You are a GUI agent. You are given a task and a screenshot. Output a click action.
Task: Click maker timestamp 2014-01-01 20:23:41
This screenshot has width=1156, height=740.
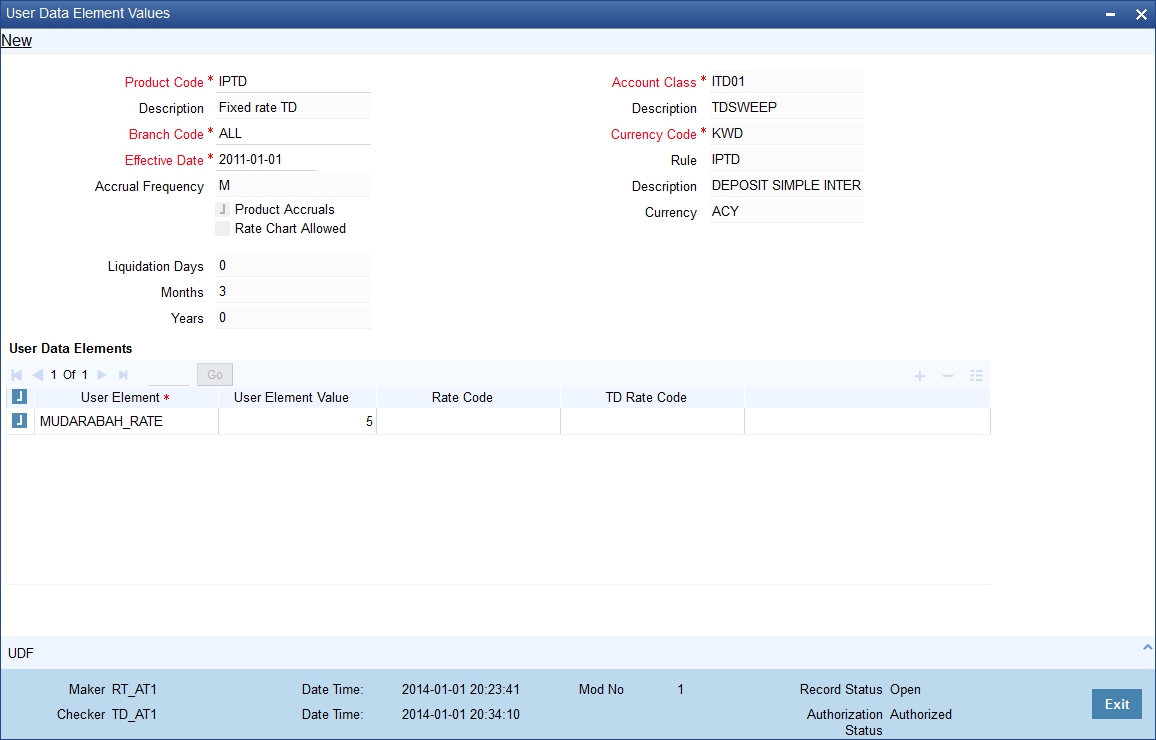click(461, 690)
